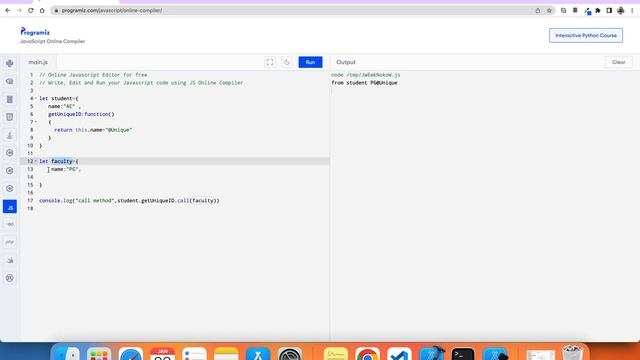The width and height of the screenshot is (640, 360).
Task: Open the copy-pages extension icon
Action: [x=563, y=11]
